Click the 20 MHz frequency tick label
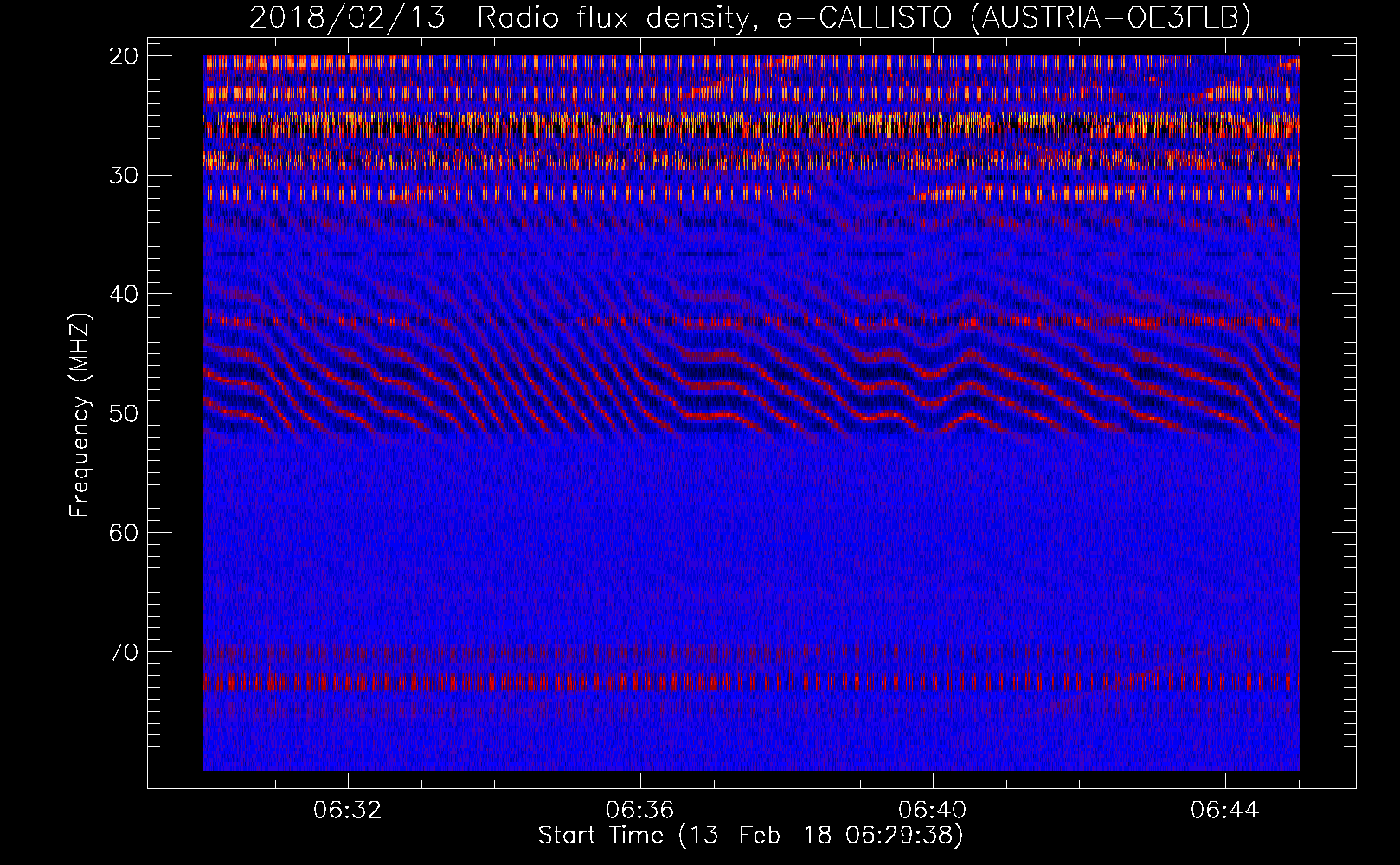This screenshot has height=865, width=1400. (125, 56)
